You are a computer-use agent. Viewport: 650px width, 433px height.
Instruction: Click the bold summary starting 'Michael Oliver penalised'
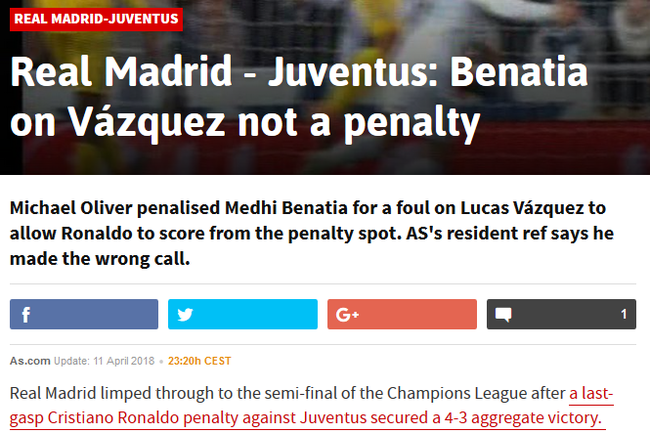(x=312, y=233)
